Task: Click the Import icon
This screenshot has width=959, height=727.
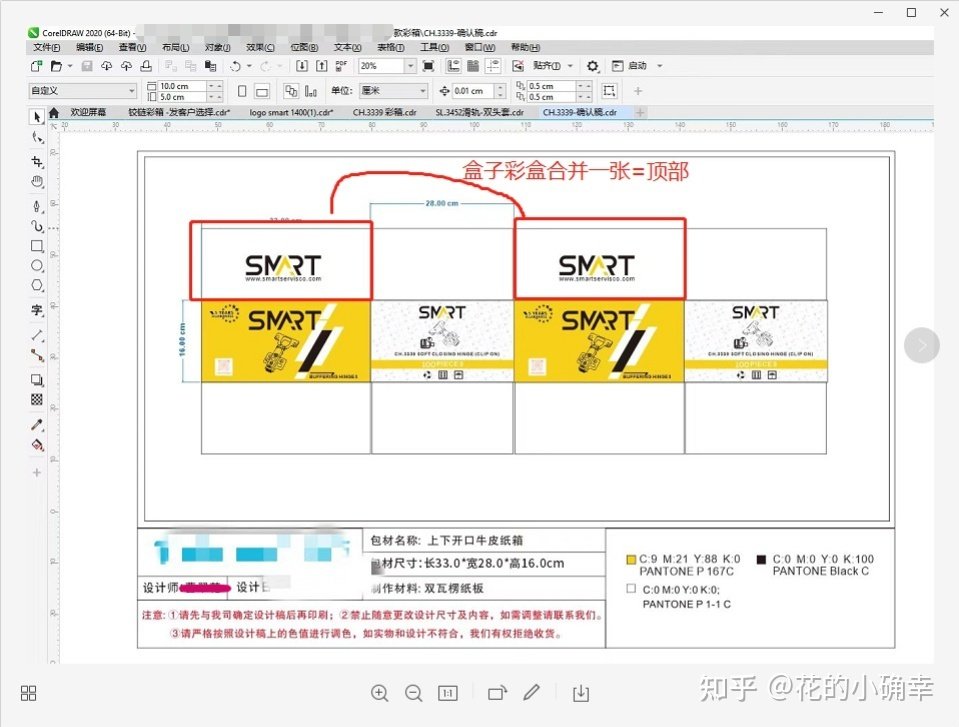Action: point(302,65)
